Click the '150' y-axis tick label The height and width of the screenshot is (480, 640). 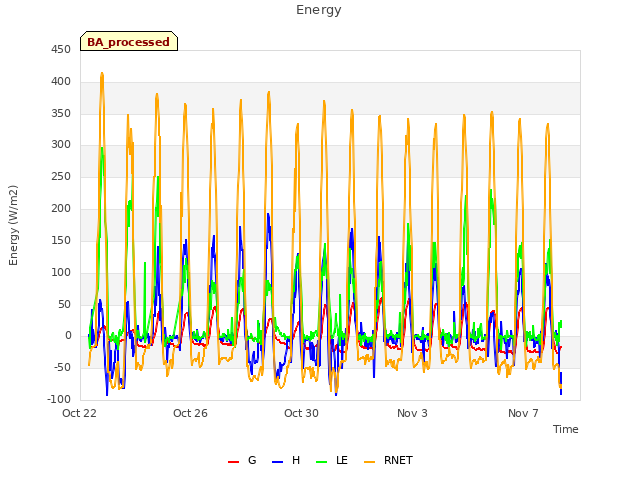click(61, 240)
